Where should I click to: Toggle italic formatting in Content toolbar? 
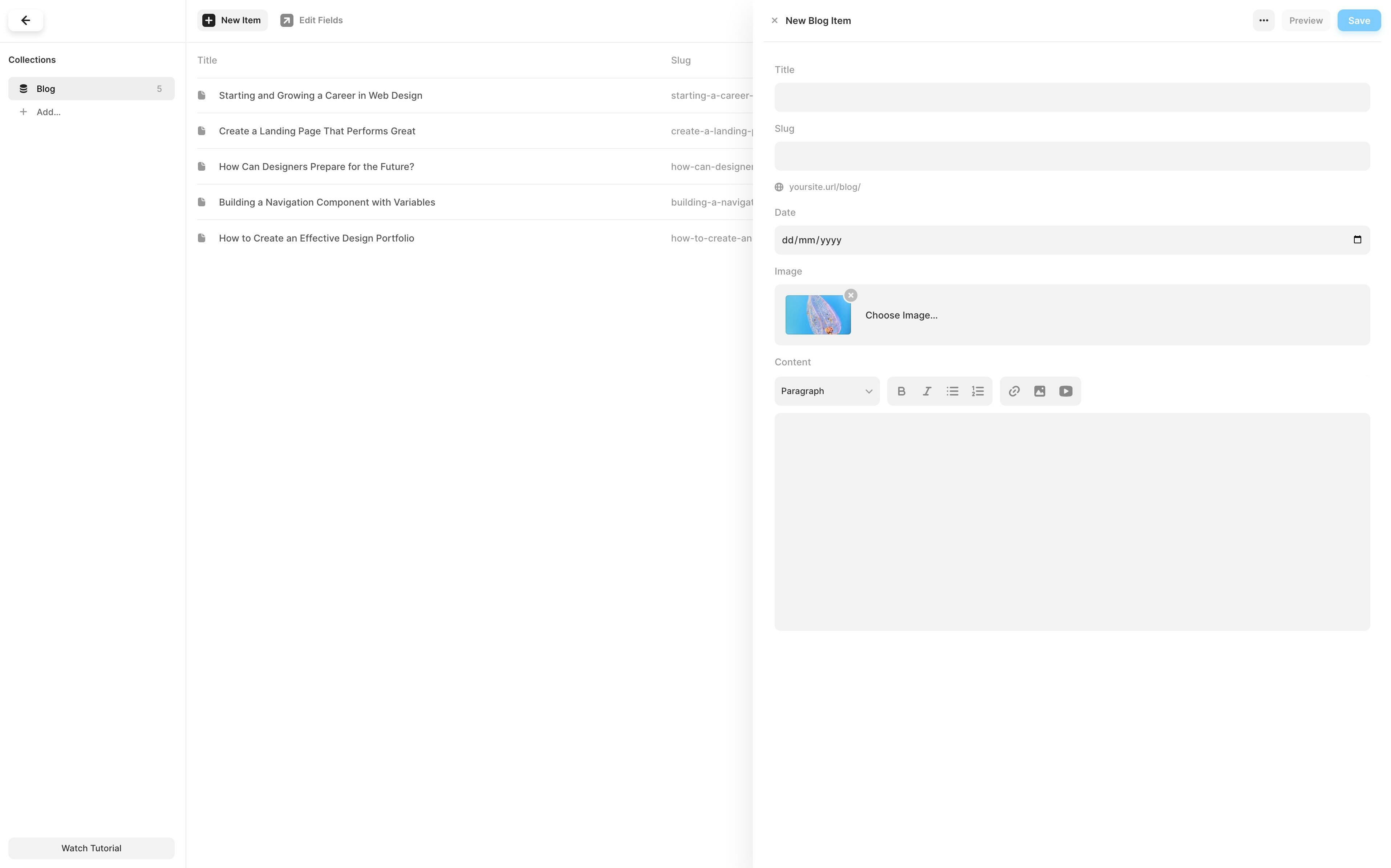click(x=926, y=391)
